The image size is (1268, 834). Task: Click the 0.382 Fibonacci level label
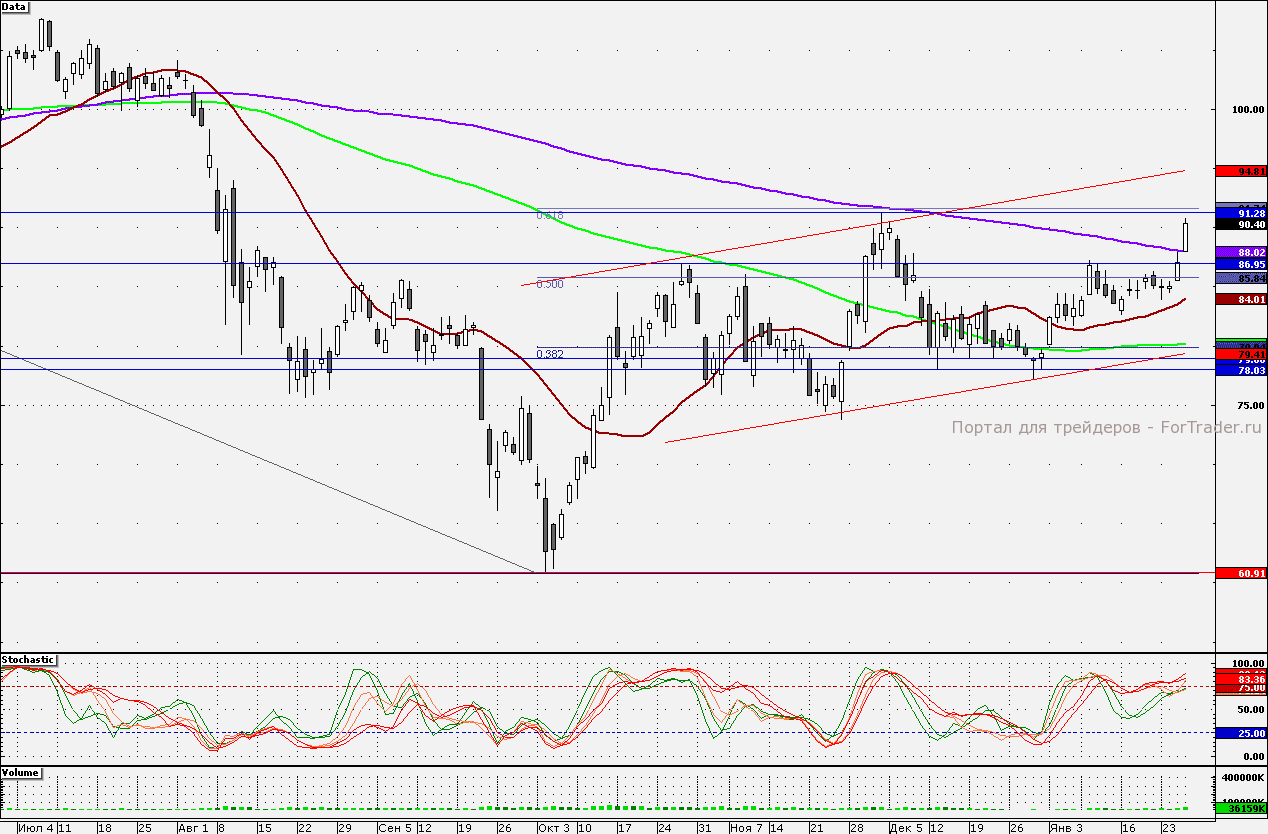coord(550,354)
